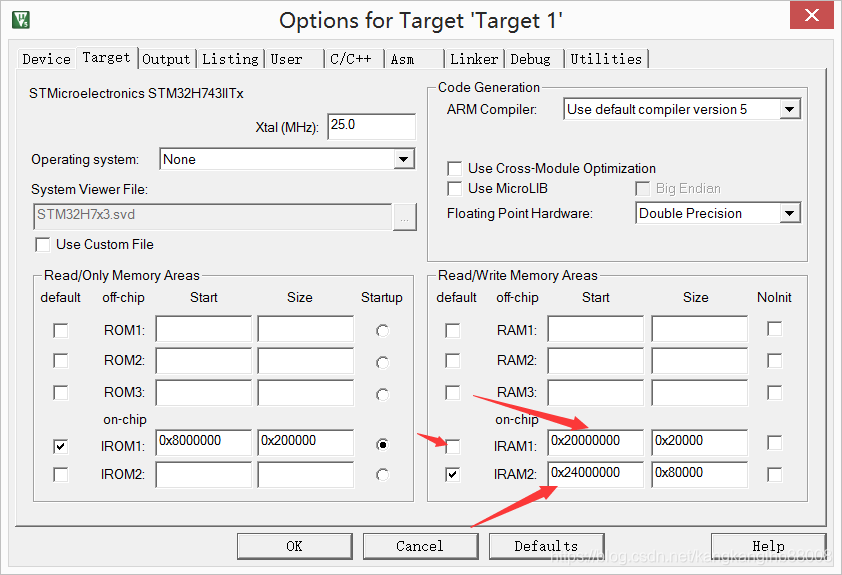The image size is (842, 575).
Task: Expand the ARM Compiler version dropdown
Action: point(789,110)
